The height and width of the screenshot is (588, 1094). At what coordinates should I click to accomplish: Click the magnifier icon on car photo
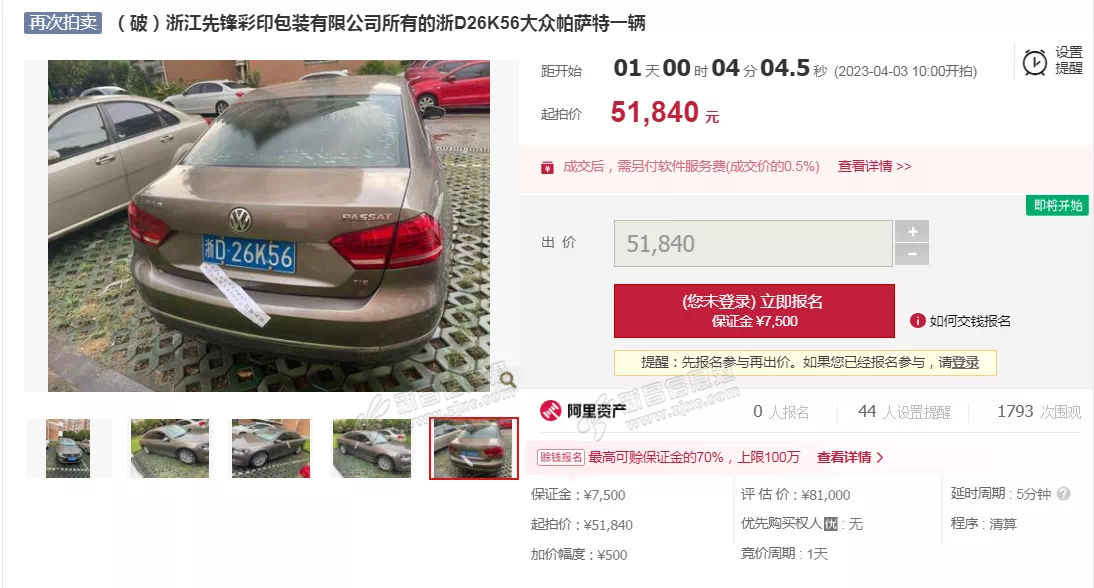pos(507,379)
